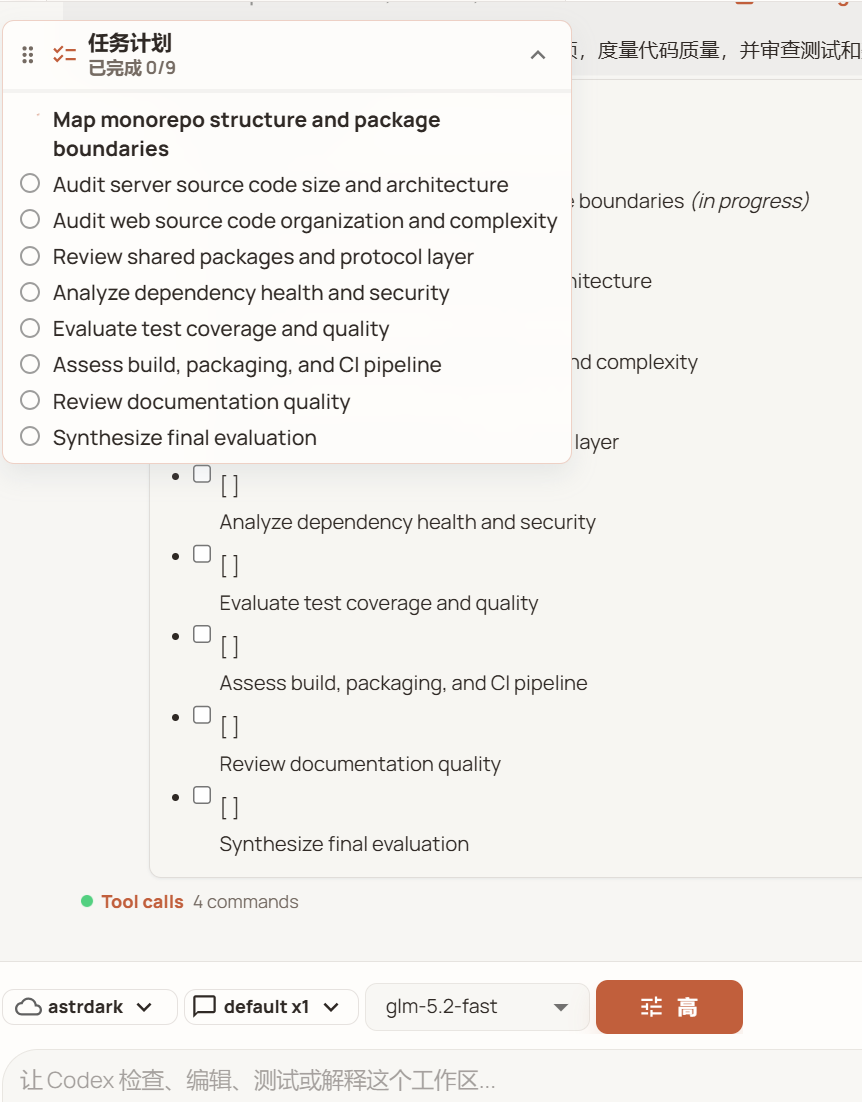Click the checklist icon beside 任务计划

click(x=65, y=54)
